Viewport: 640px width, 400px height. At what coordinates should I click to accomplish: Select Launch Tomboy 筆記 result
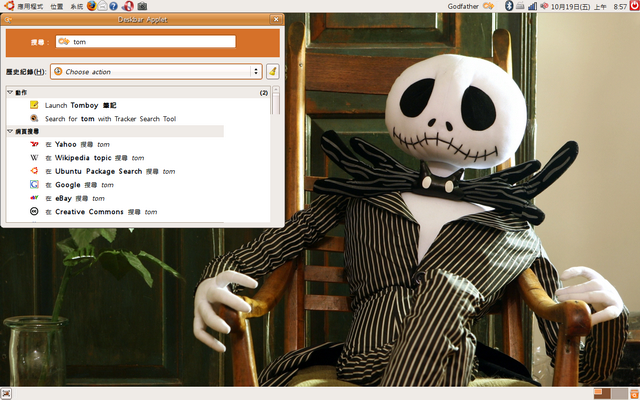coord(80,105)
